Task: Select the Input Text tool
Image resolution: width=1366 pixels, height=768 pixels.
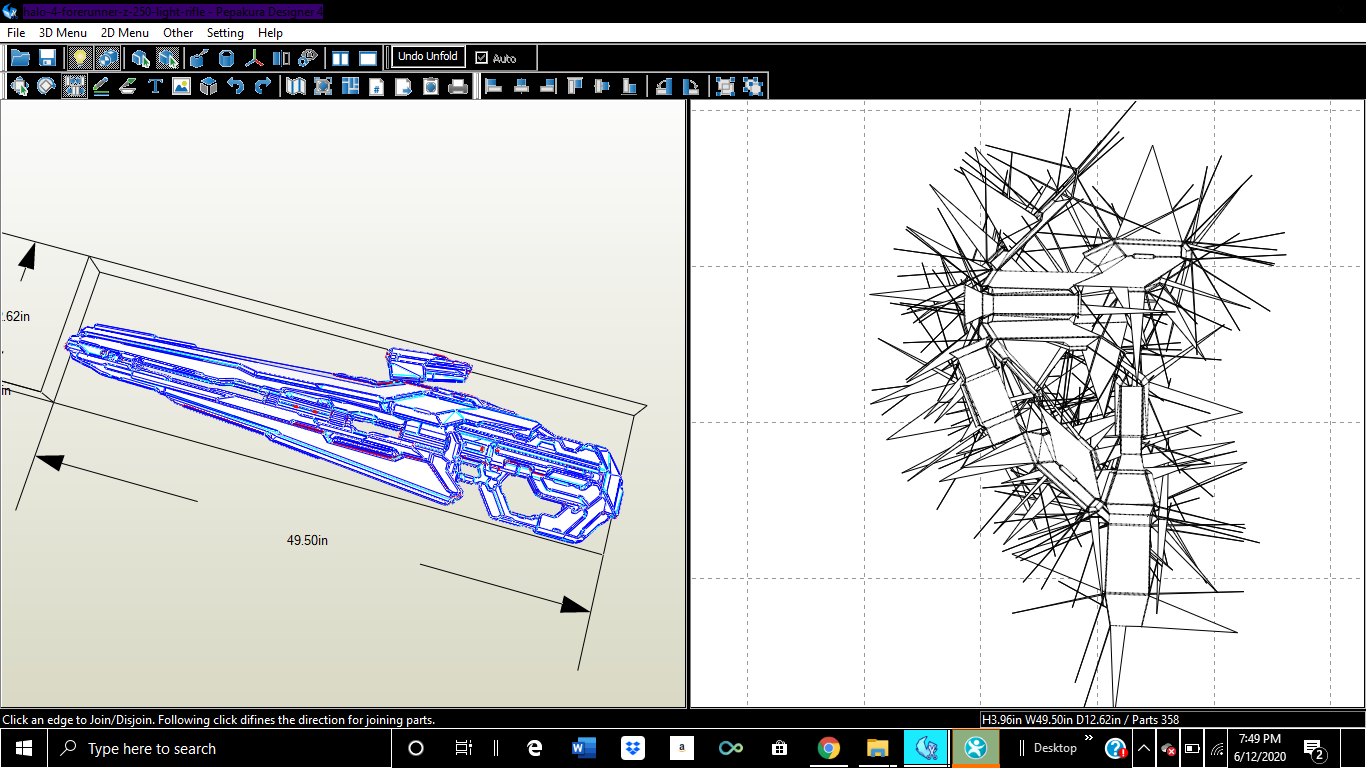Action: [155, 87]
